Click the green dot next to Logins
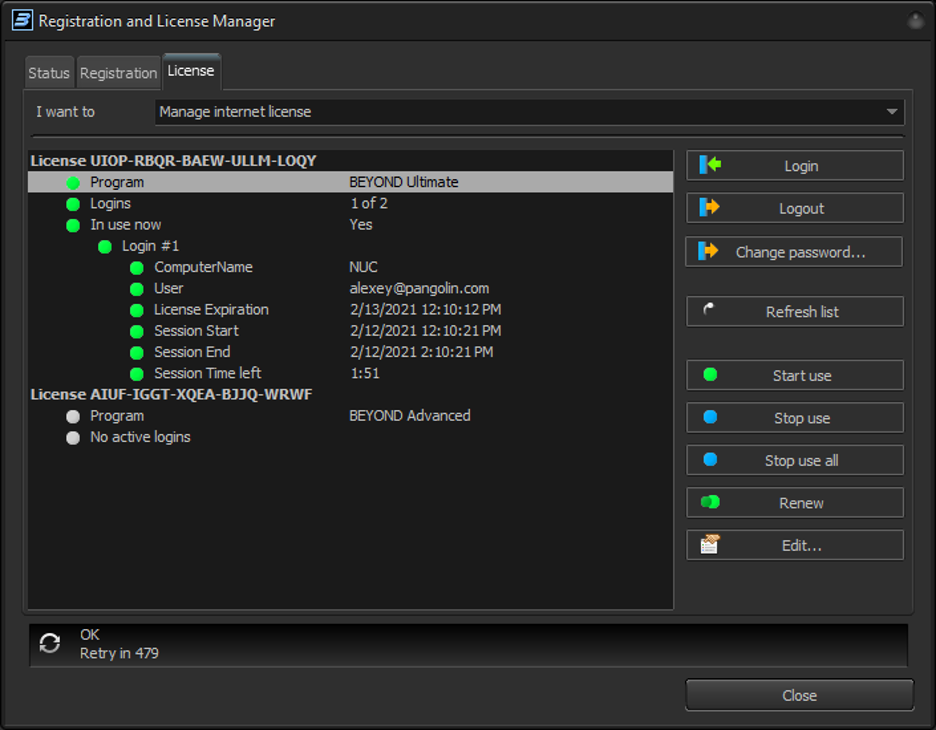The image size is (936, 730). click(73, 204)
